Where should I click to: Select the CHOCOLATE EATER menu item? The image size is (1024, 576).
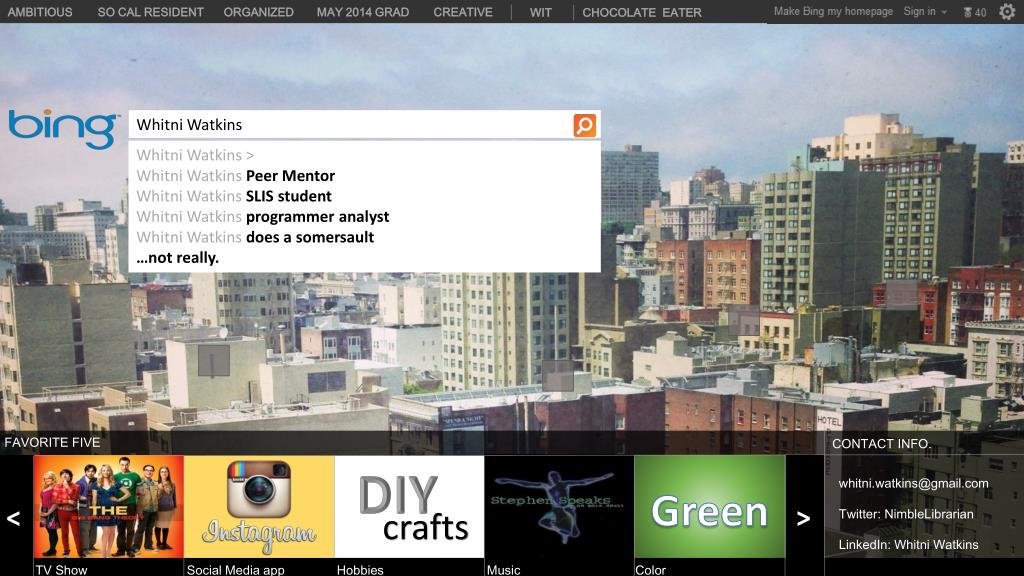click(642, 12)
